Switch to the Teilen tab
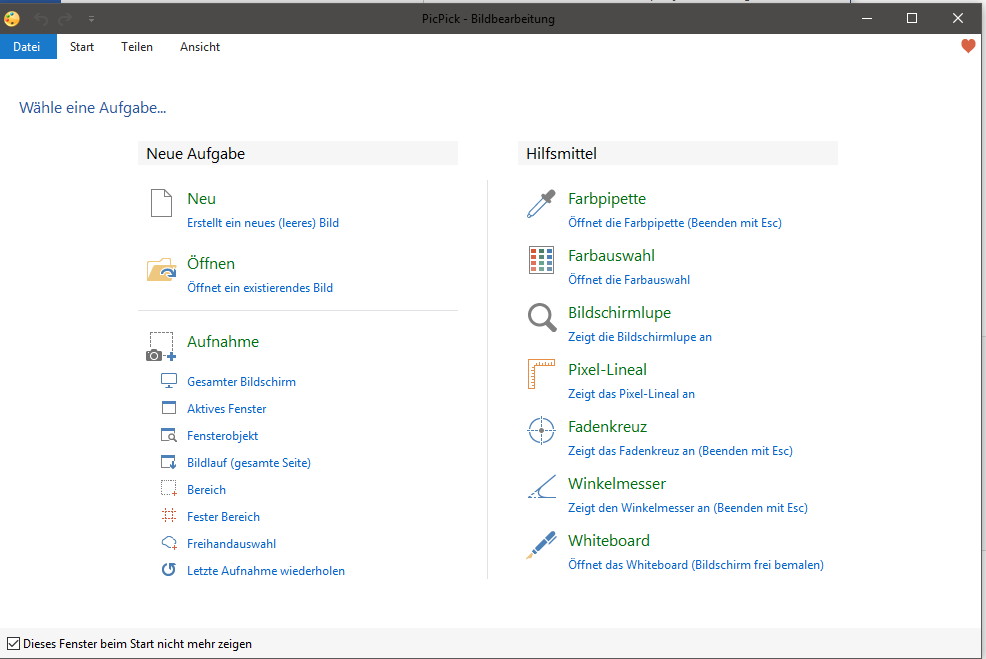 [x=137, y=47]
